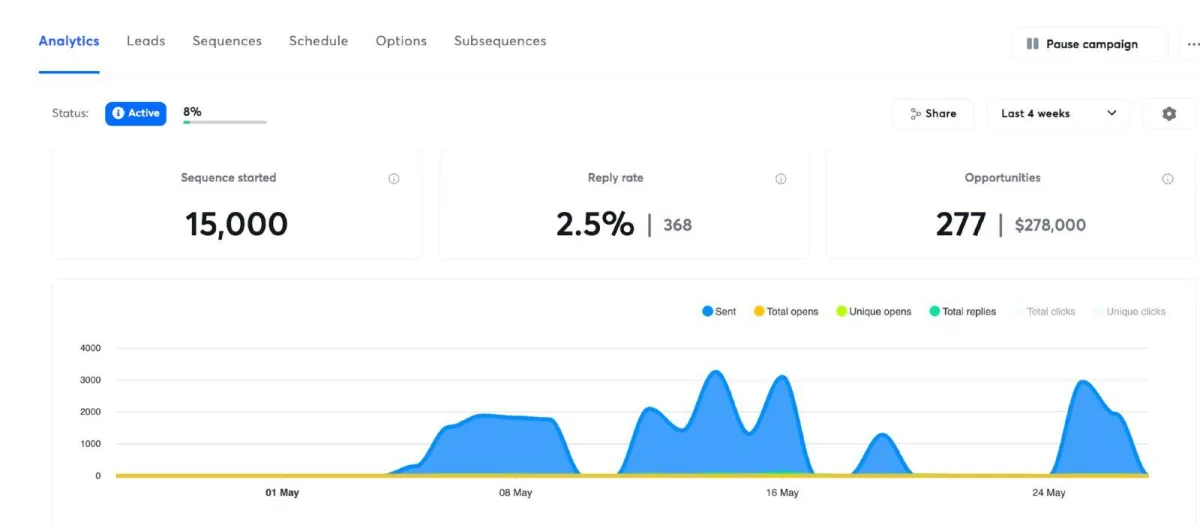
Task: Click the 4000 y-axis label
Action: (x=90, y=348)
